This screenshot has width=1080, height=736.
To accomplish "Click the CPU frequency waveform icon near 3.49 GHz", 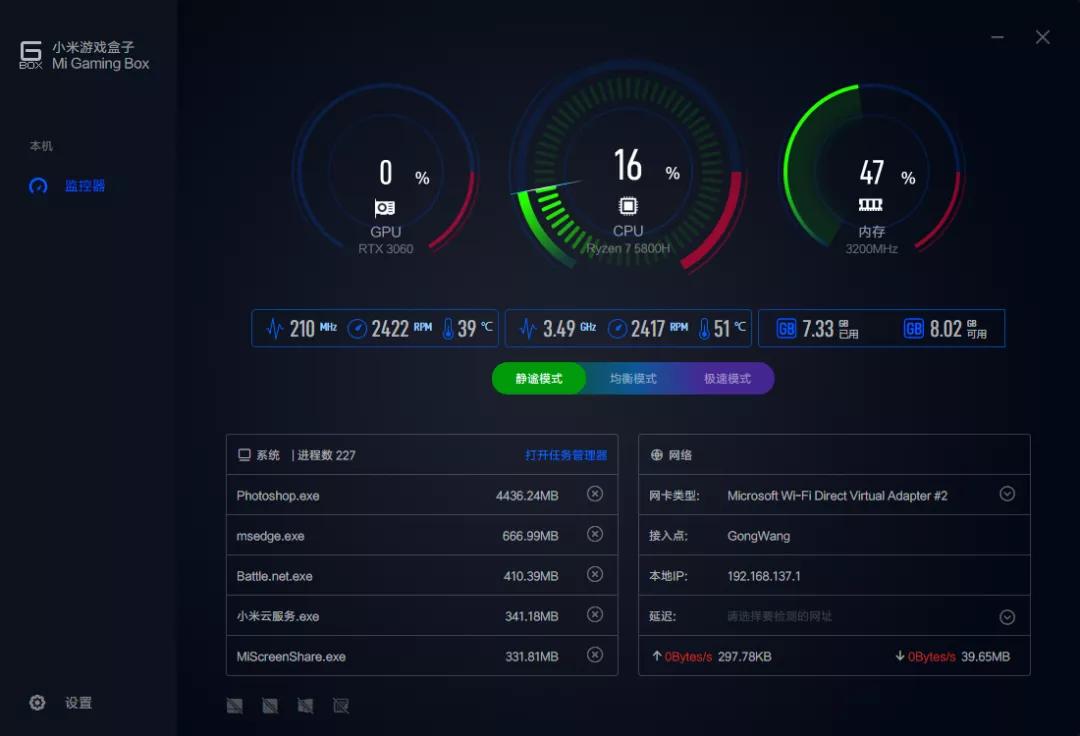I will (x=528, y=328).
